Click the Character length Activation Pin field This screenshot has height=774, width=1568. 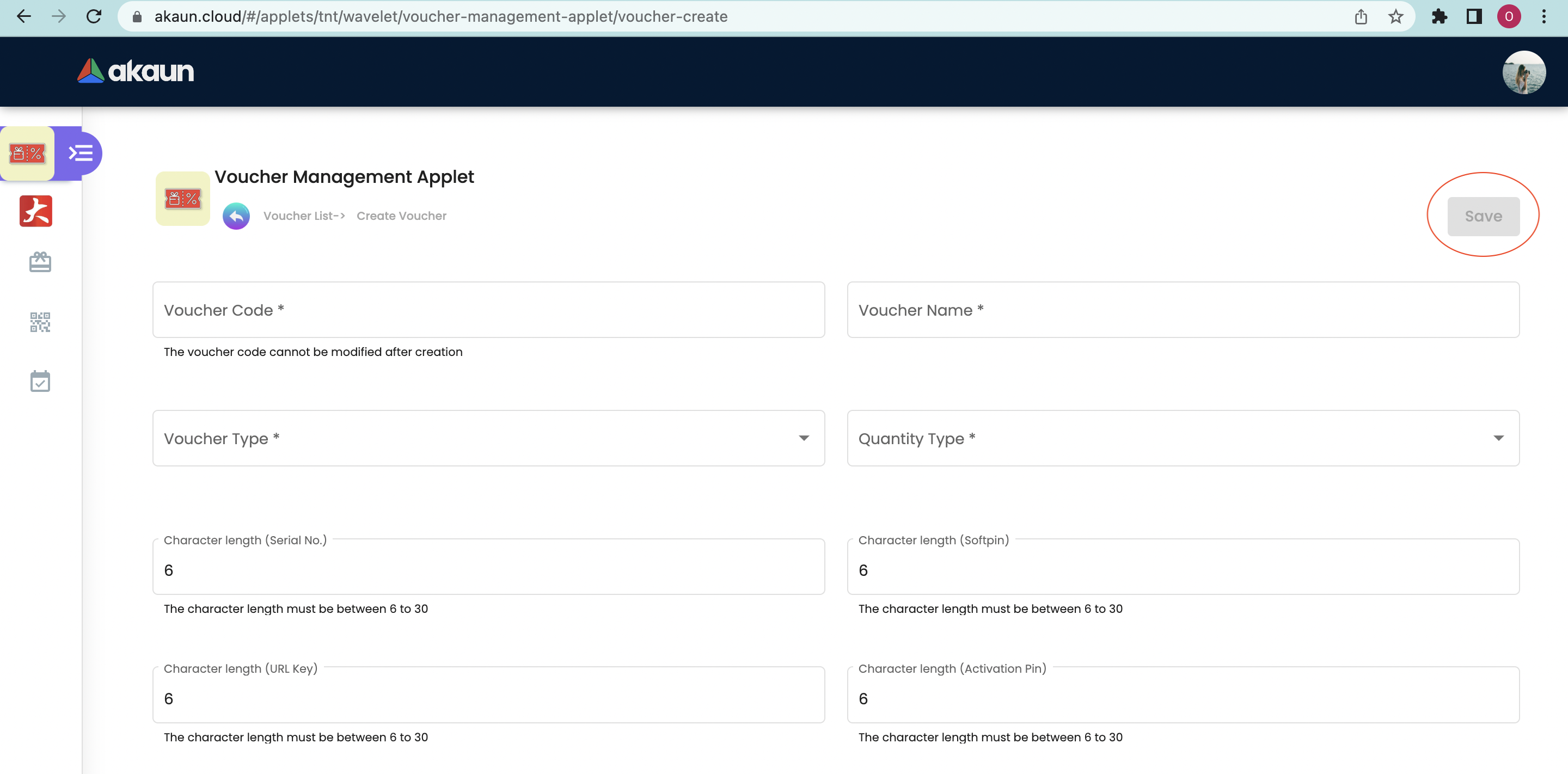[x=1183, y=698]
